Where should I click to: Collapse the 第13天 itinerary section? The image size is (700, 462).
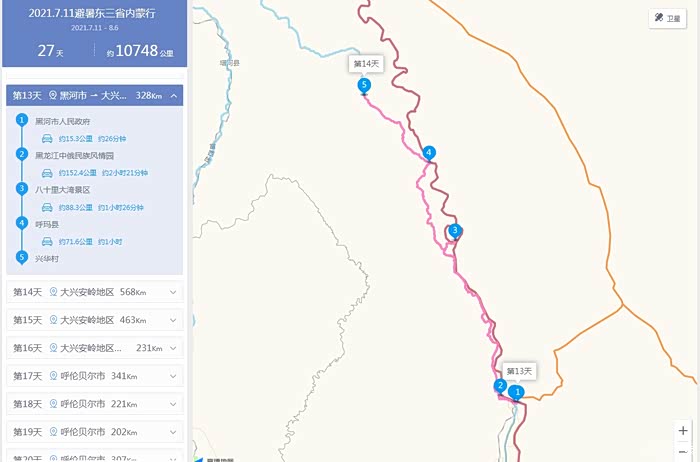pyautogui.click(x=174, y=96)
